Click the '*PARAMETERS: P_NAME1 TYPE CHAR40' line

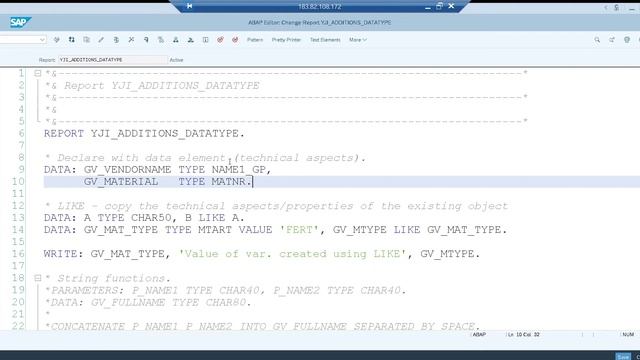(225, 290)
